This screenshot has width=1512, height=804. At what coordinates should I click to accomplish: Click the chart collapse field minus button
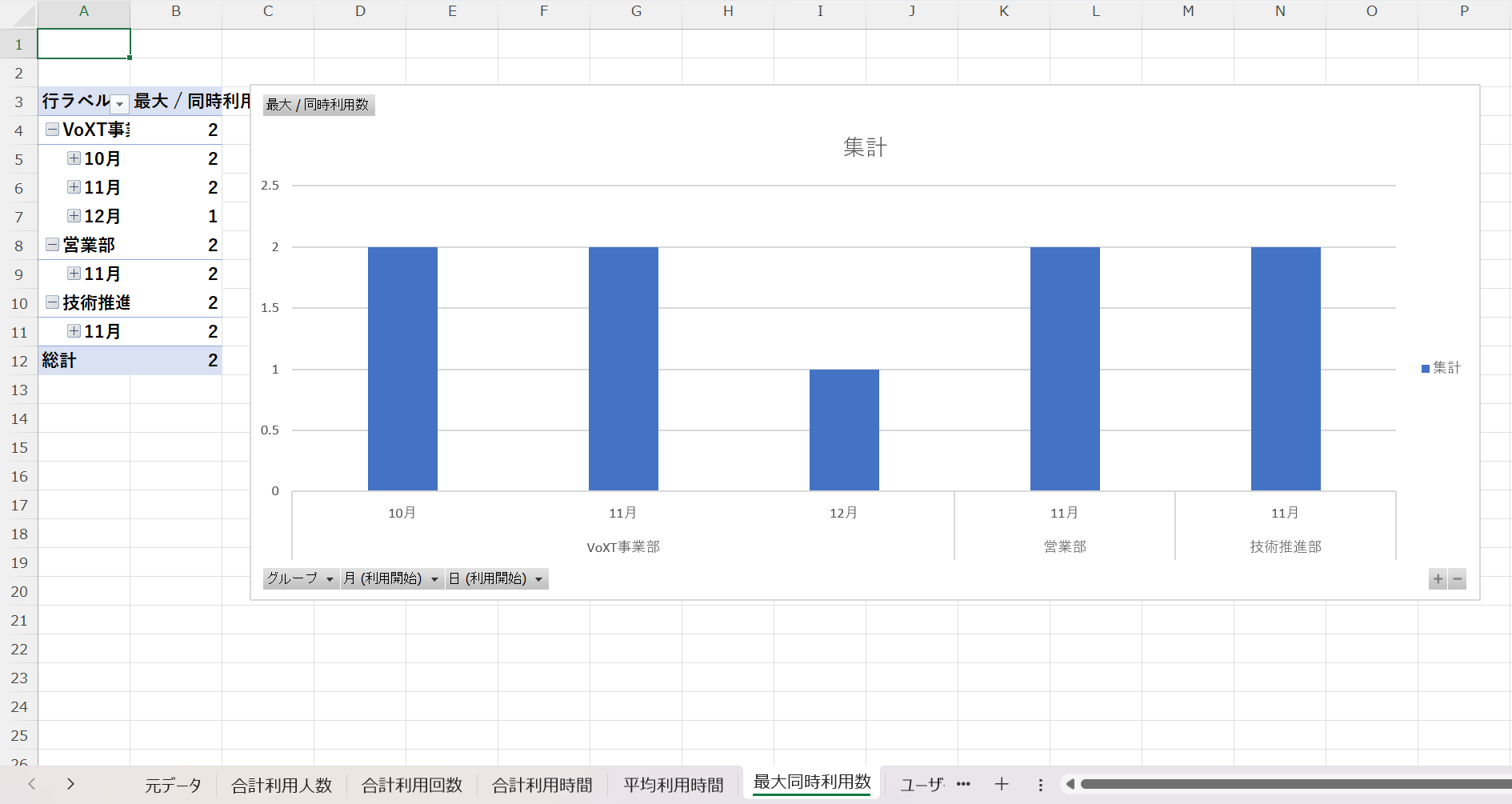(x=1458, y=579)
